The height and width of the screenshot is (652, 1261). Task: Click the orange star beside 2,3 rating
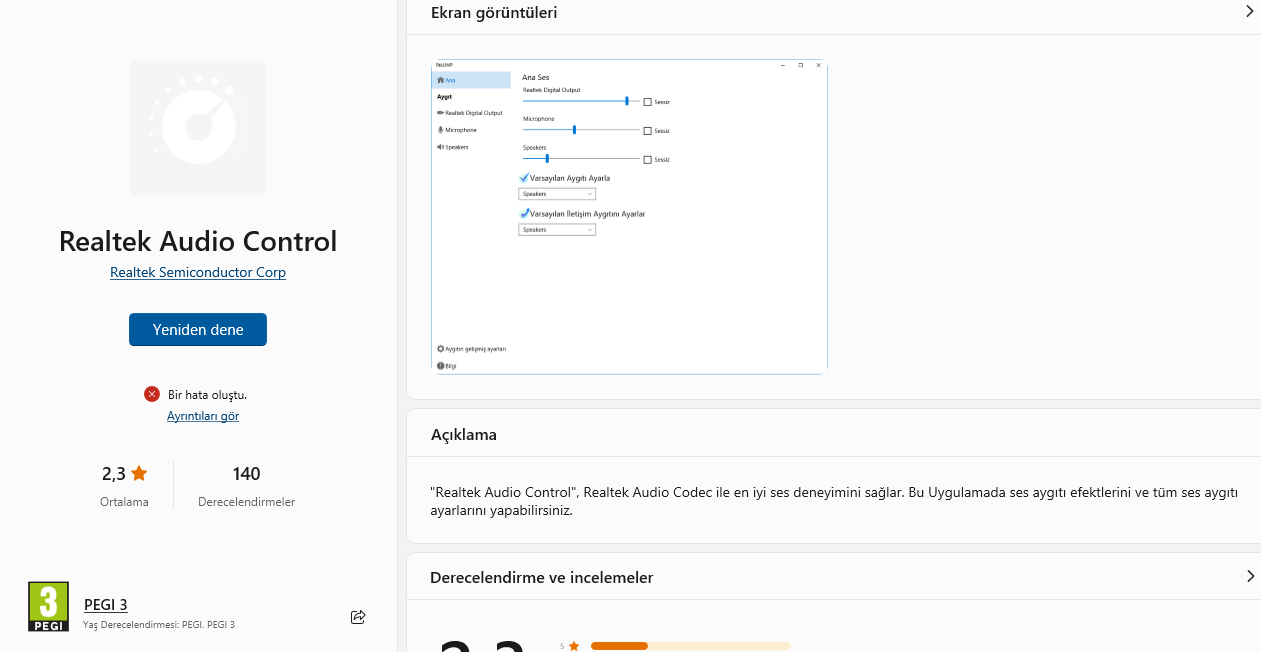pyautogui.click(x=139, y=473)
